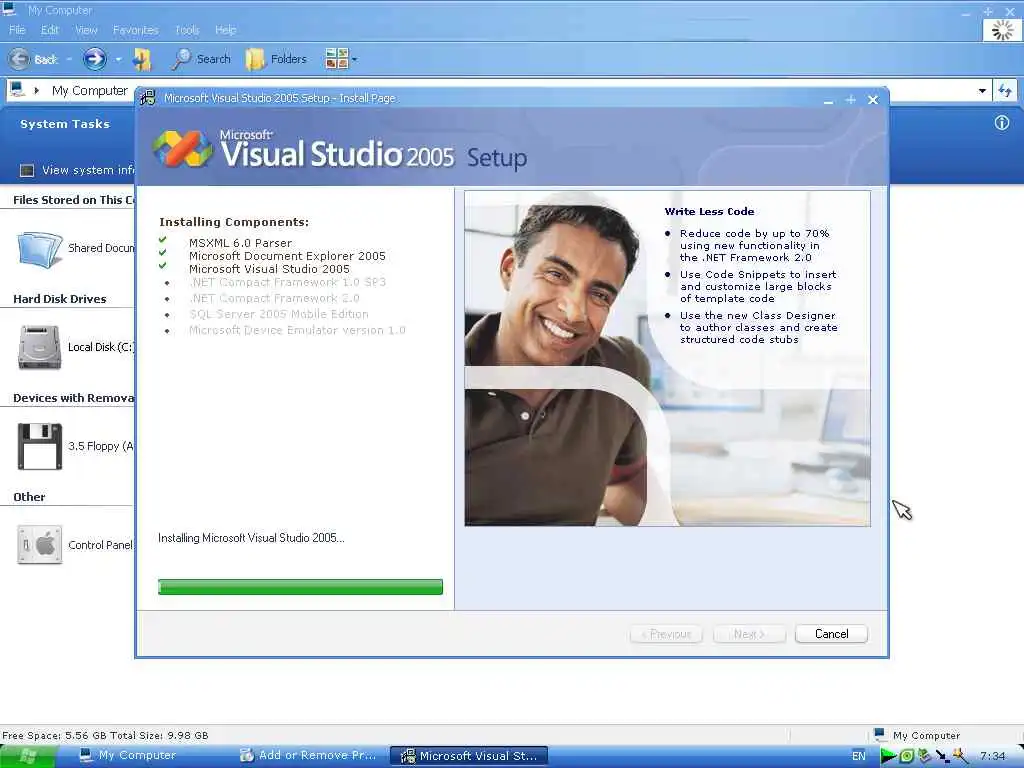Click the Setup window title bar icon
The width and height of the screenshot is (1024, 768).
click(148, 98)
